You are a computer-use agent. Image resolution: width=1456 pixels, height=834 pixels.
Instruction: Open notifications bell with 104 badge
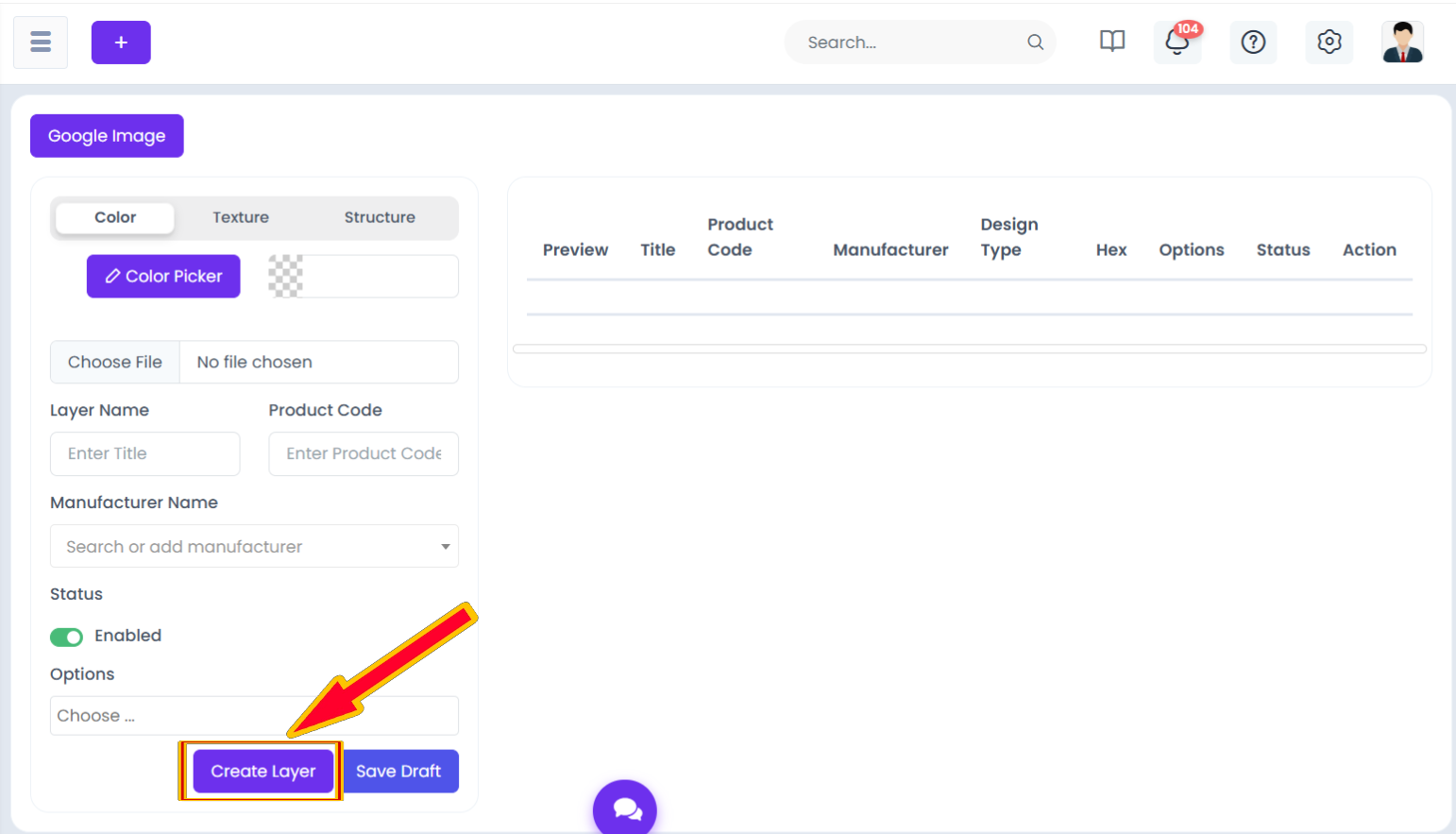pos(1177,42)
